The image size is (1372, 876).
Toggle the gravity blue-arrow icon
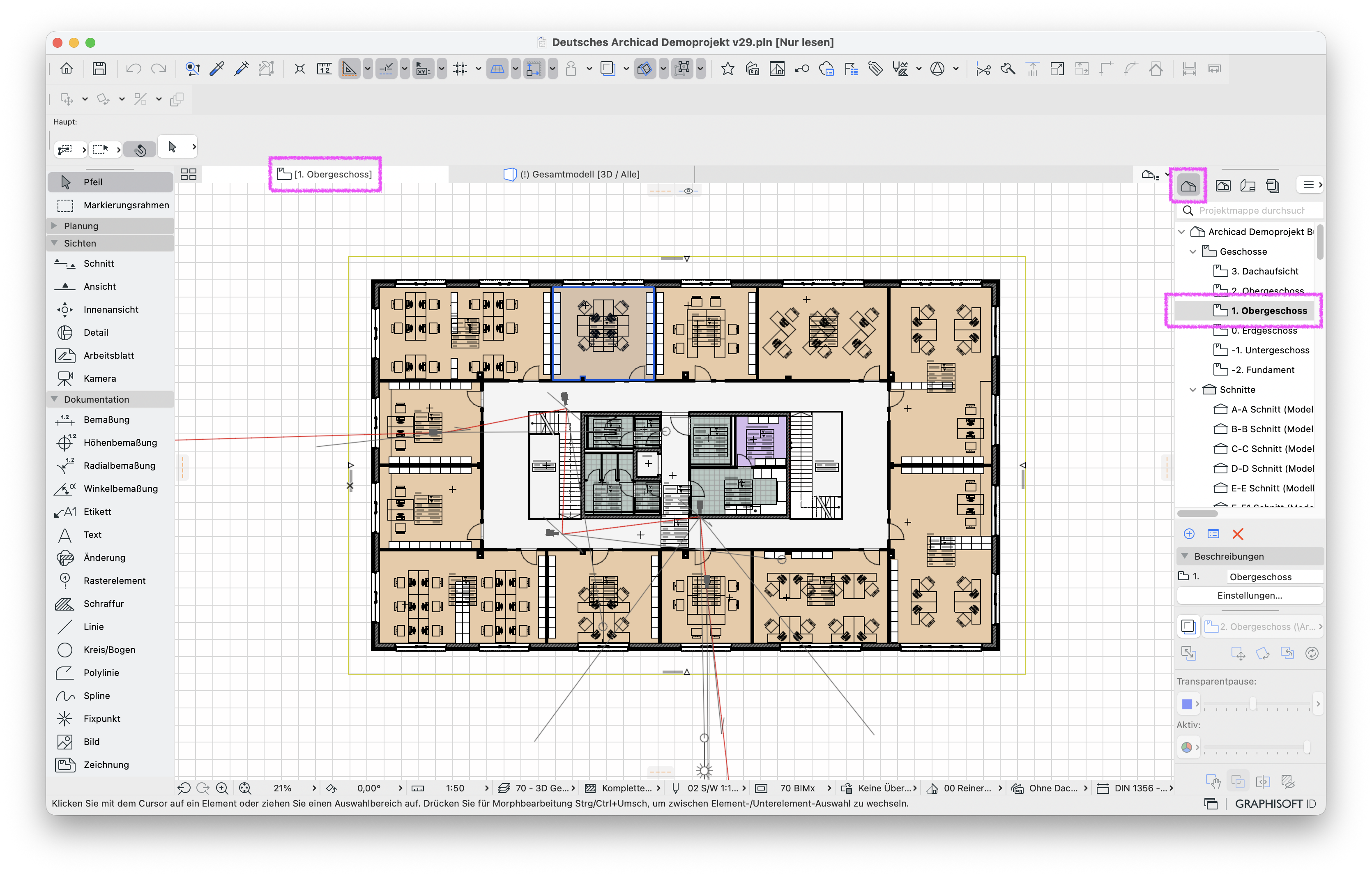click(x=534, y=69)
